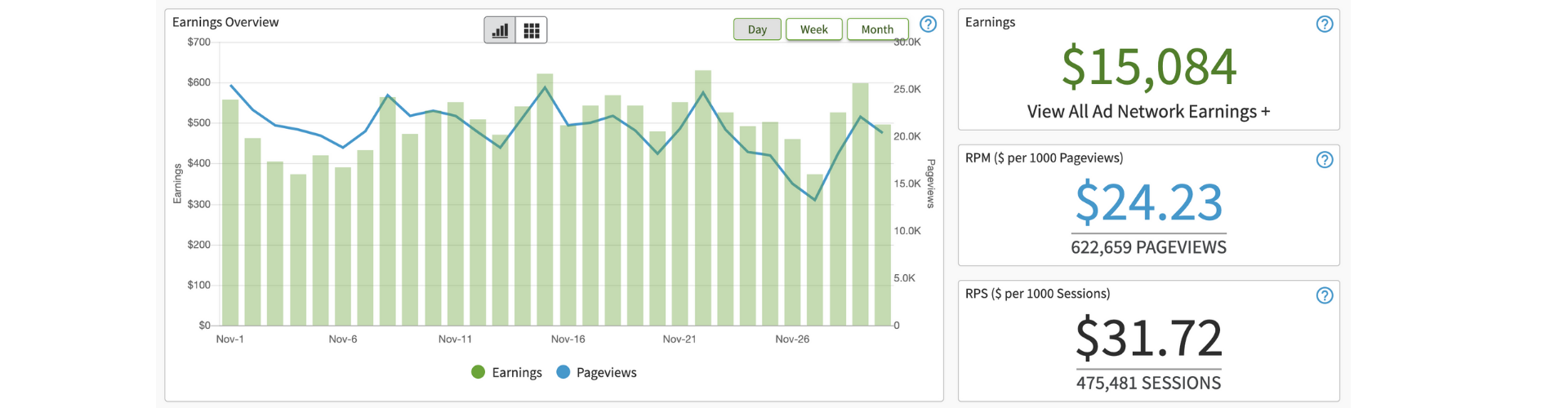Select the Month view tab
The width and height of the screenshot is (1568, 408).
click(877, 29)
